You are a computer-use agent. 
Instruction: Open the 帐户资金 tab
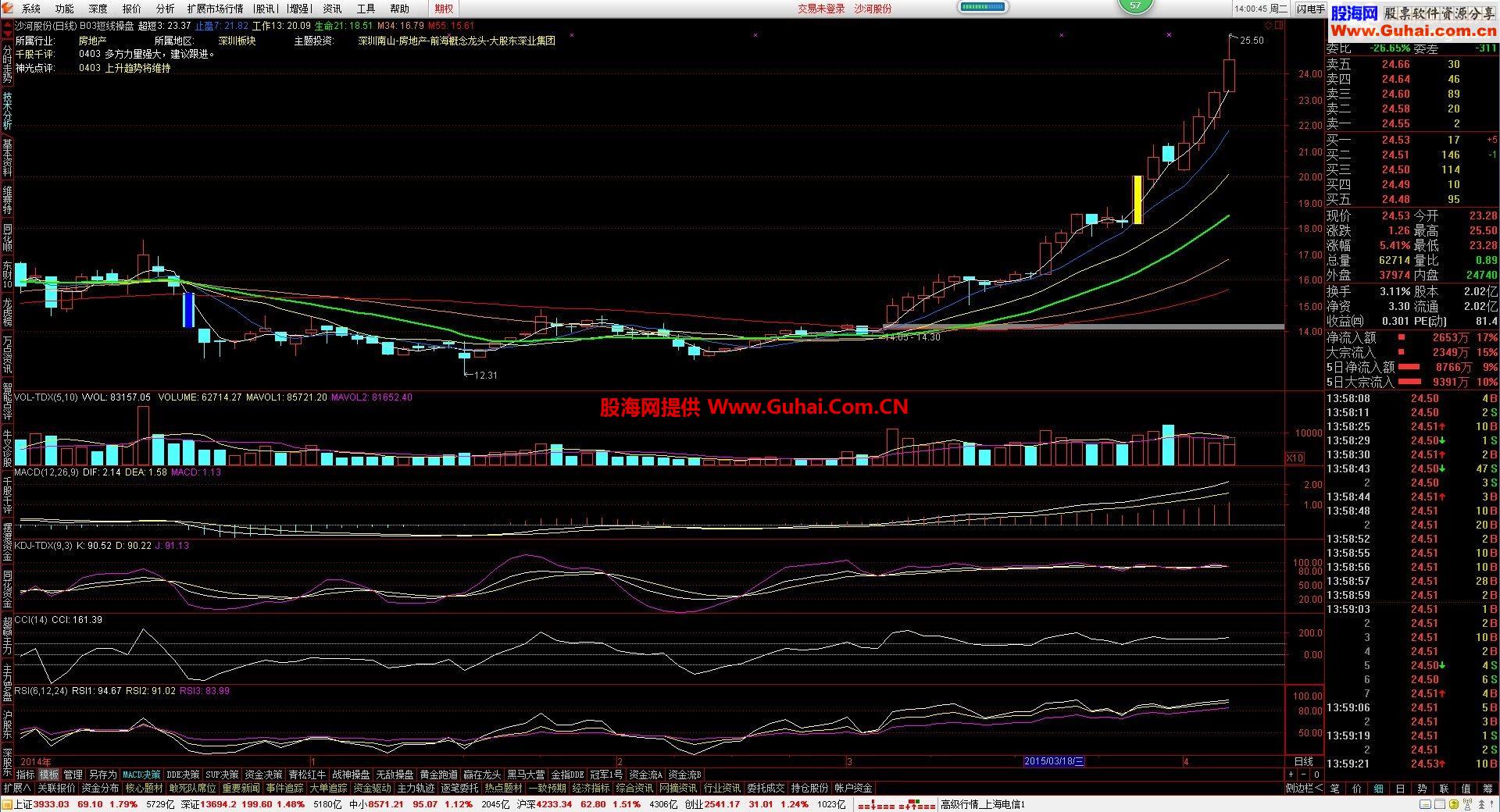pos(853,789)
